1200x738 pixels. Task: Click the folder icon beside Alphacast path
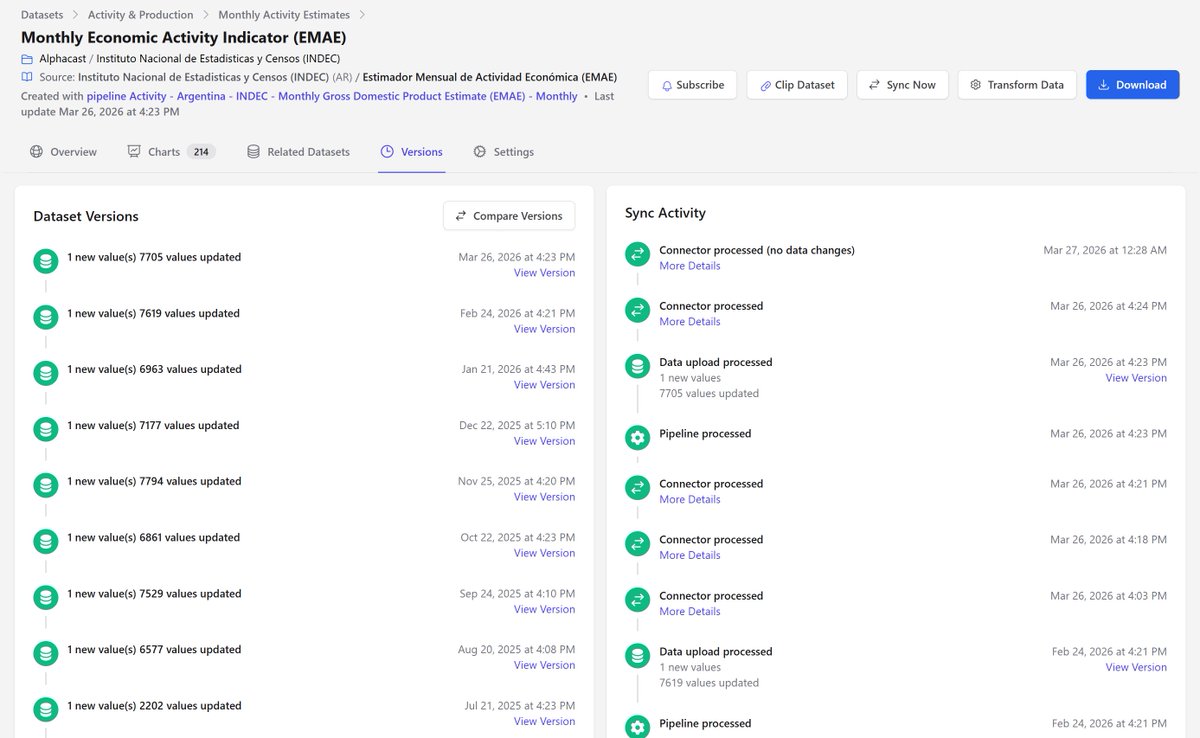pos(27,59)
